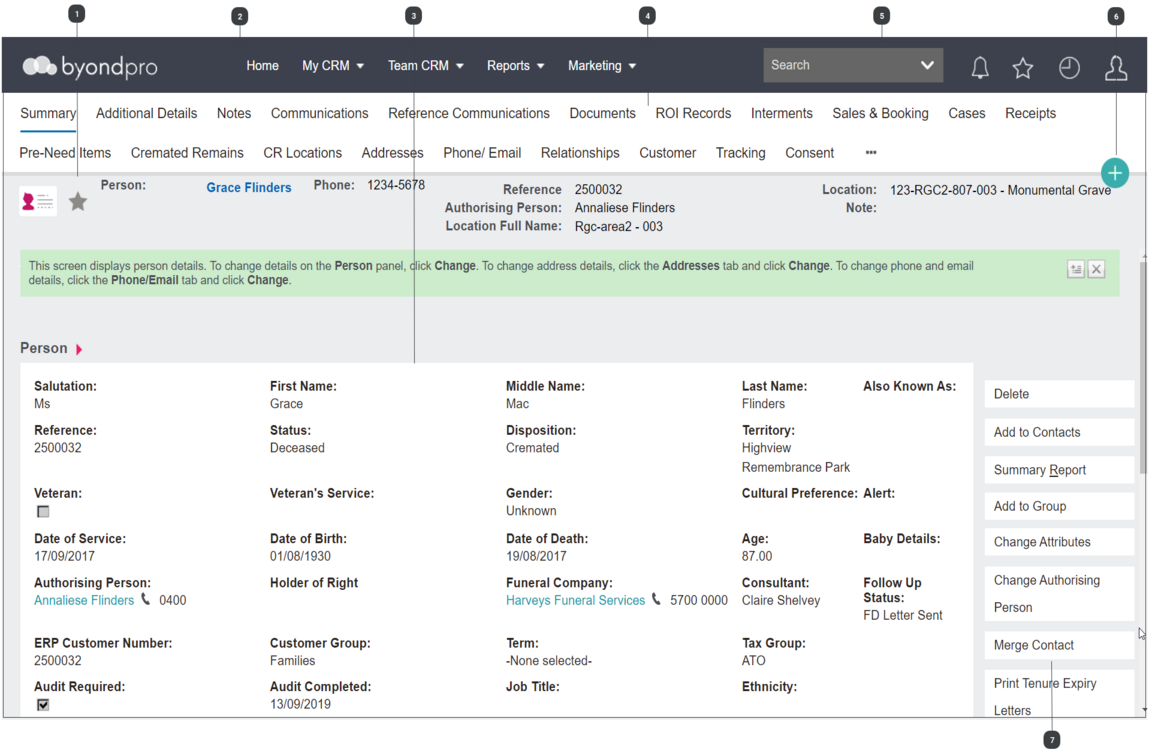This screenshot has width=1149, height=756.
Task: Click the byondpro logo
Action: 90,67
